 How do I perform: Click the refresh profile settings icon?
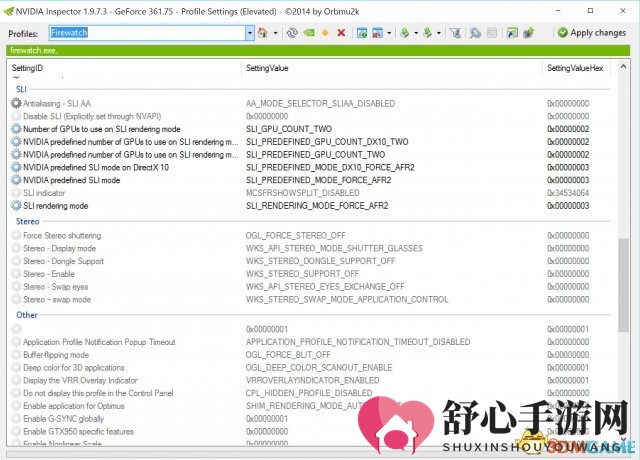292,33
